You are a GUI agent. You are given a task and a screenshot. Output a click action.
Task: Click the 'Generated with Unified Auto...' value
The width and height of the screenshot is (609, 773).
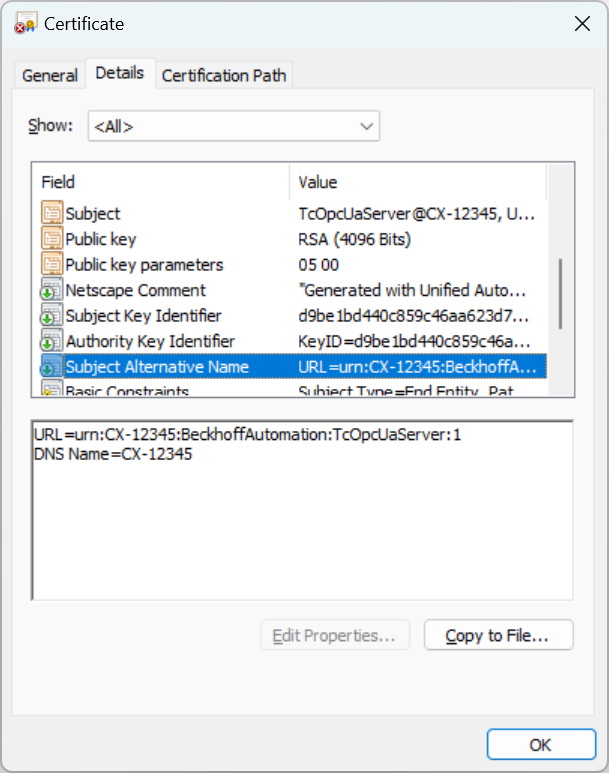(412, 290)
